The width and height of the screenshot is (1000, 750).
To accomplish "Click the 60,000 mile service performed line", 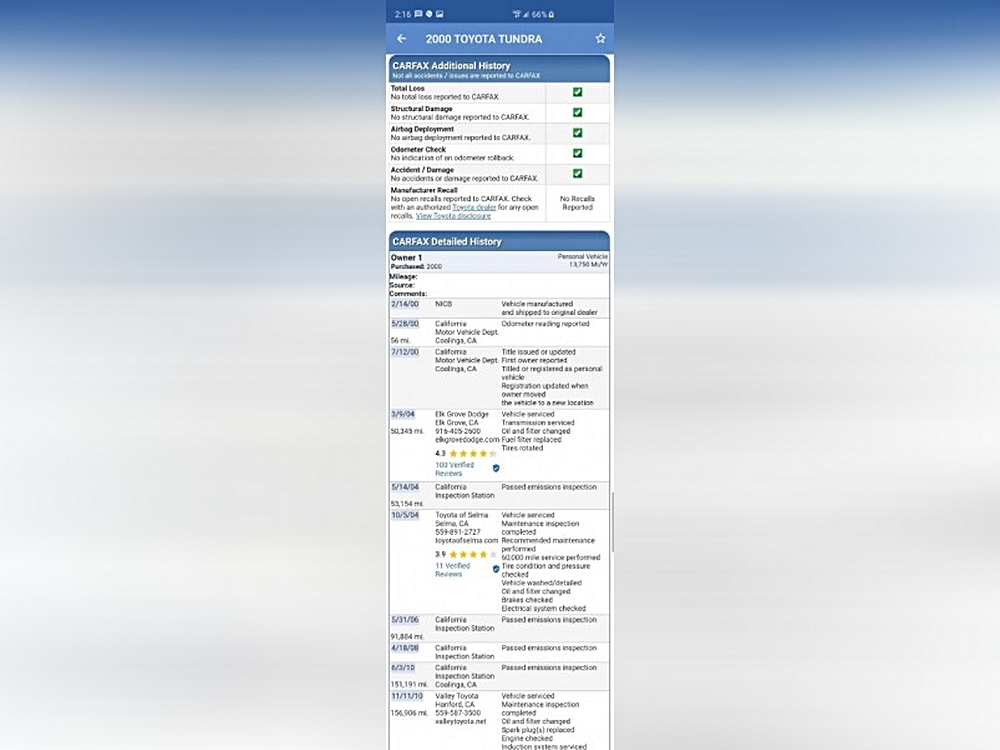I will tap(550, 557).
